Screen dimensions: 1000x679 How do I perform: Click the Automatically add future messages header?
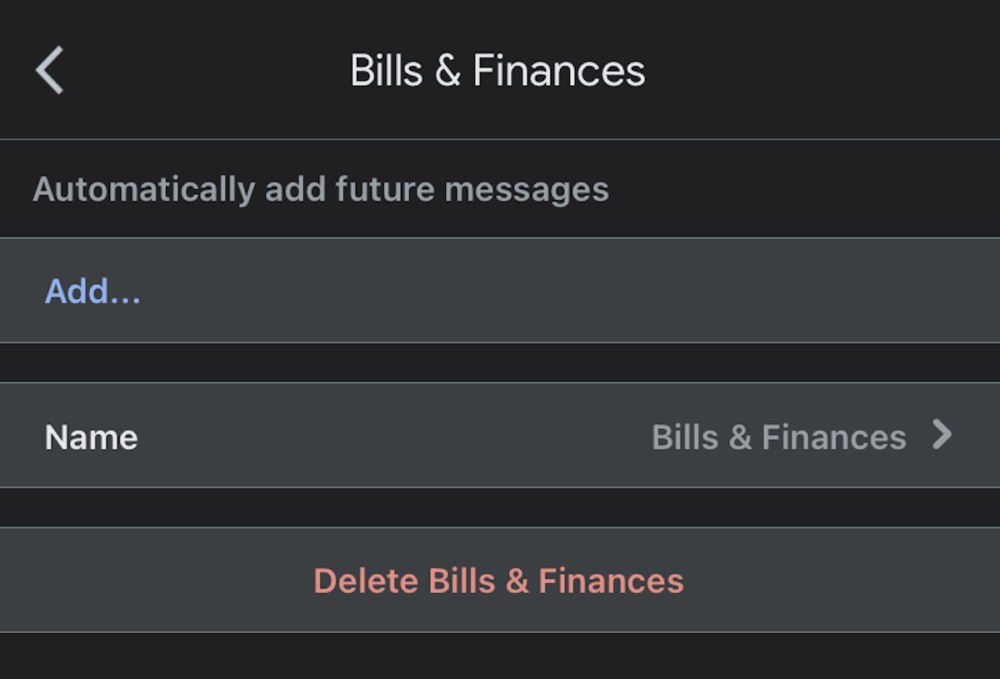pos(321,189)
